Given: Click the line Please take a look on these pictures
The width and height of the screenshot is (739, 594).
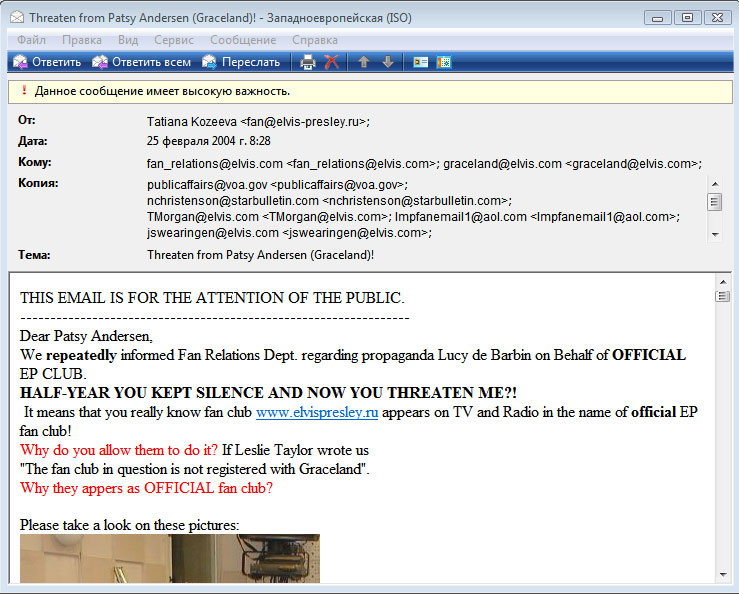Looking at the screenshot, I should (130, 525).
